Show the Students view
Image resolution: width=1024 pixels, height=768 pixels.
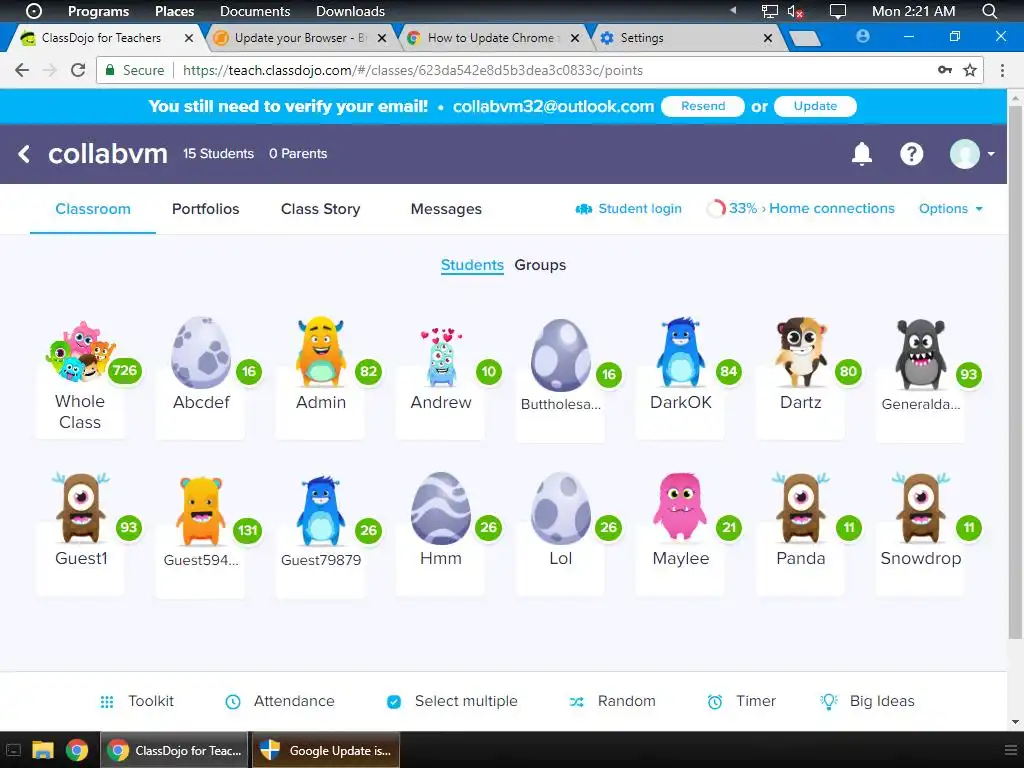pyautogui.click(x=472, y=265)
